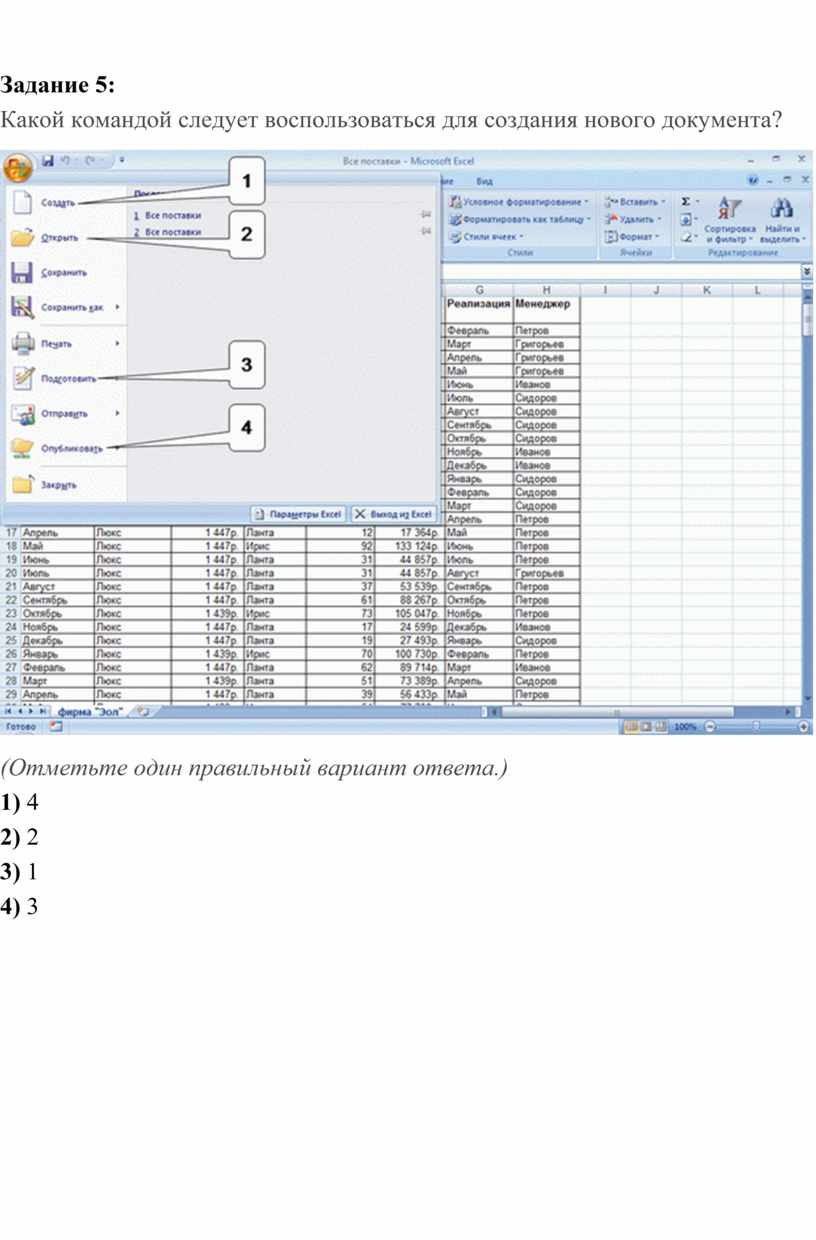The height and width of the screenshot is (1240, 816).
Task: Click cell containing 105 047р.
Action: [410, 613]
